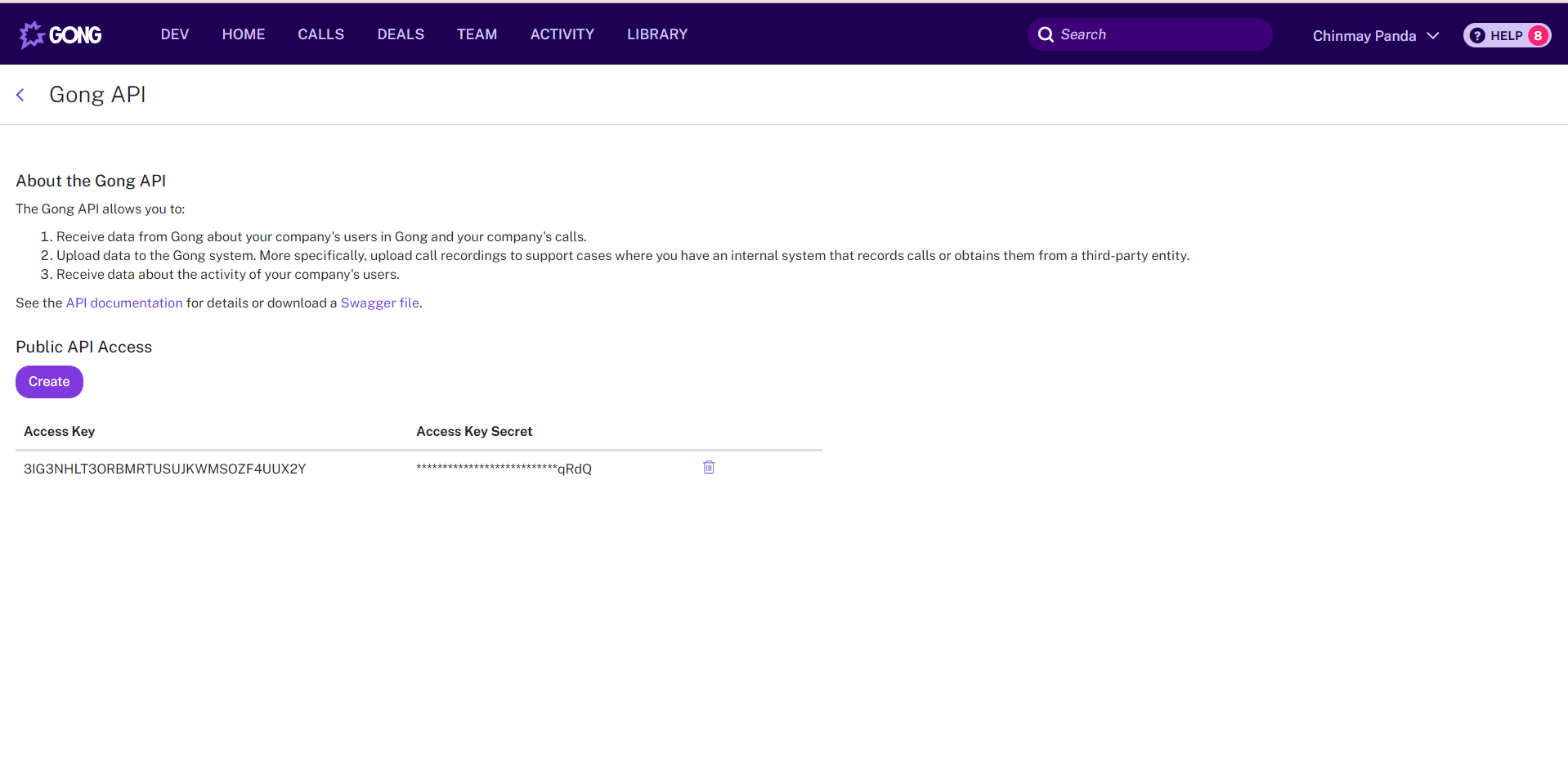Click the red notification badge 8
The height and width of the screenshot is (772, 1568).
tap(1538, 35)
